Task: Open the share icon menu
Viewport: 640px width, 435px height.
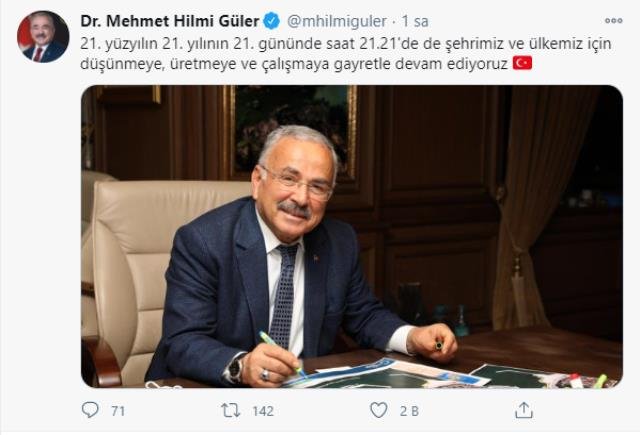Action: (524, 410)
